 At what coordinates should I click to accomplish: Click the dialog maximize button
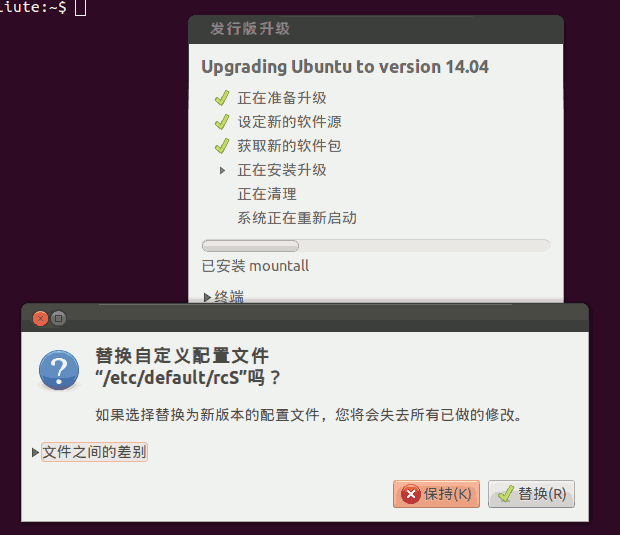(59, 318)
